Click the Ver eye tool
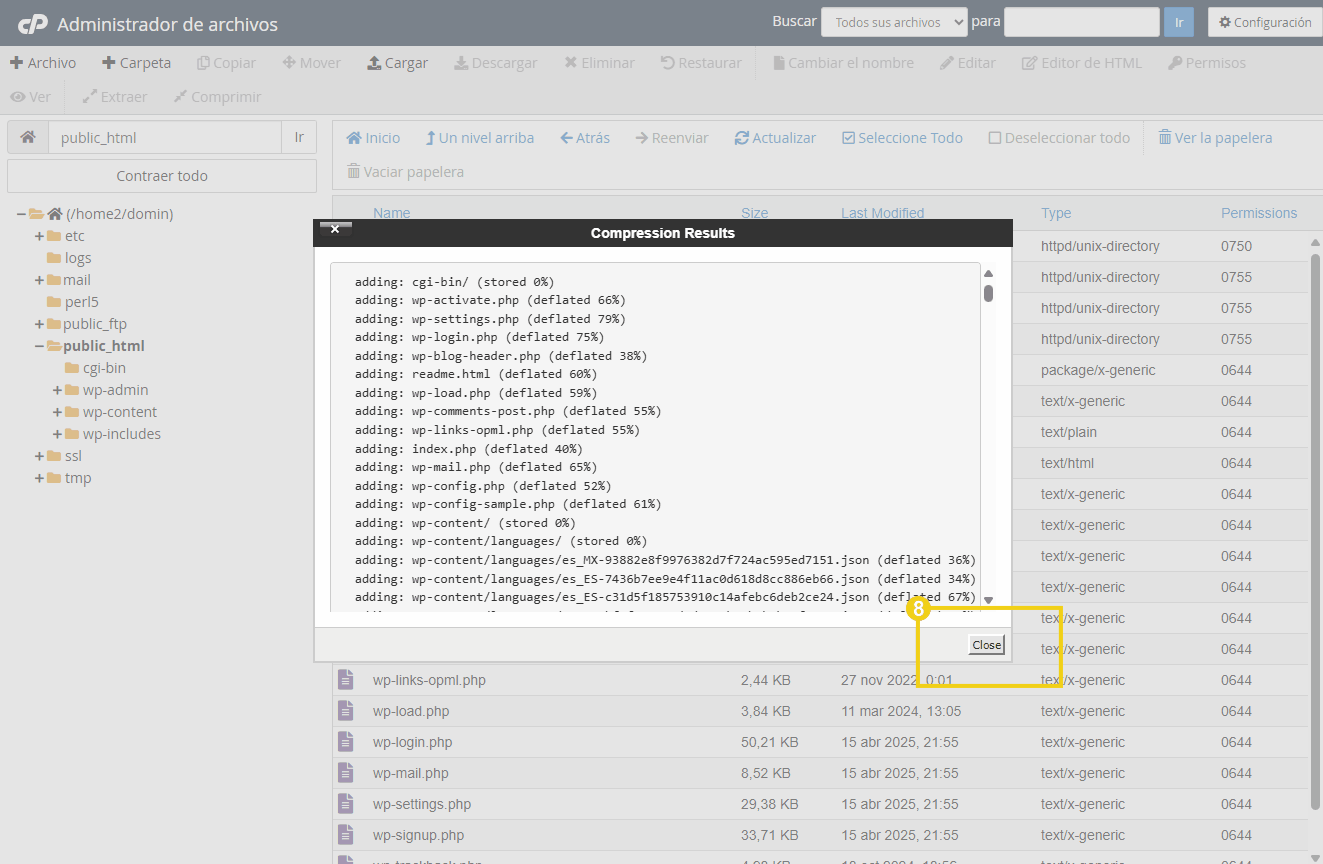 point(30,97)
